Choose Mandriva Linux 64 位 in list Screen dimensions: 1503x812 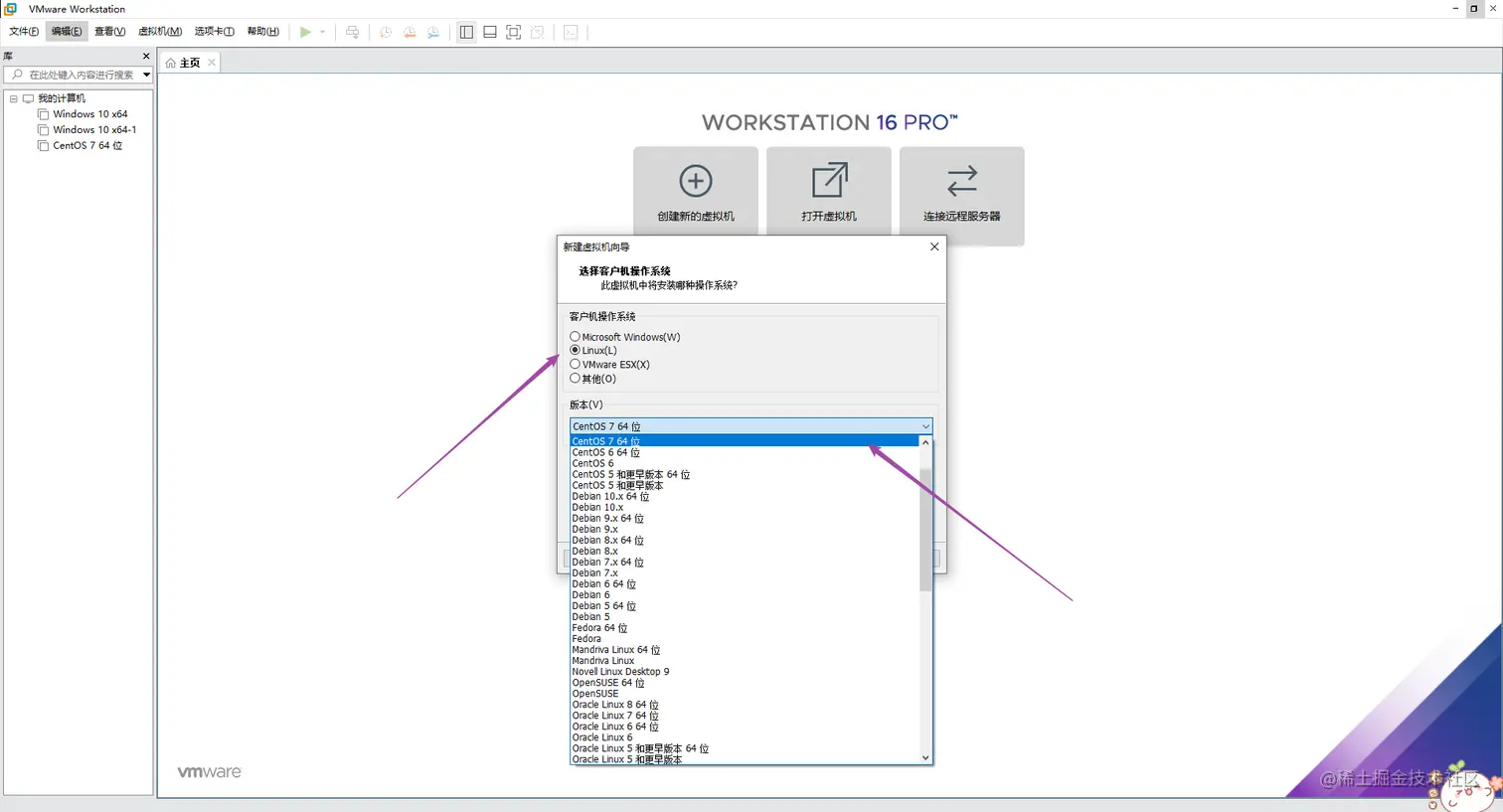tap(745, 649)
